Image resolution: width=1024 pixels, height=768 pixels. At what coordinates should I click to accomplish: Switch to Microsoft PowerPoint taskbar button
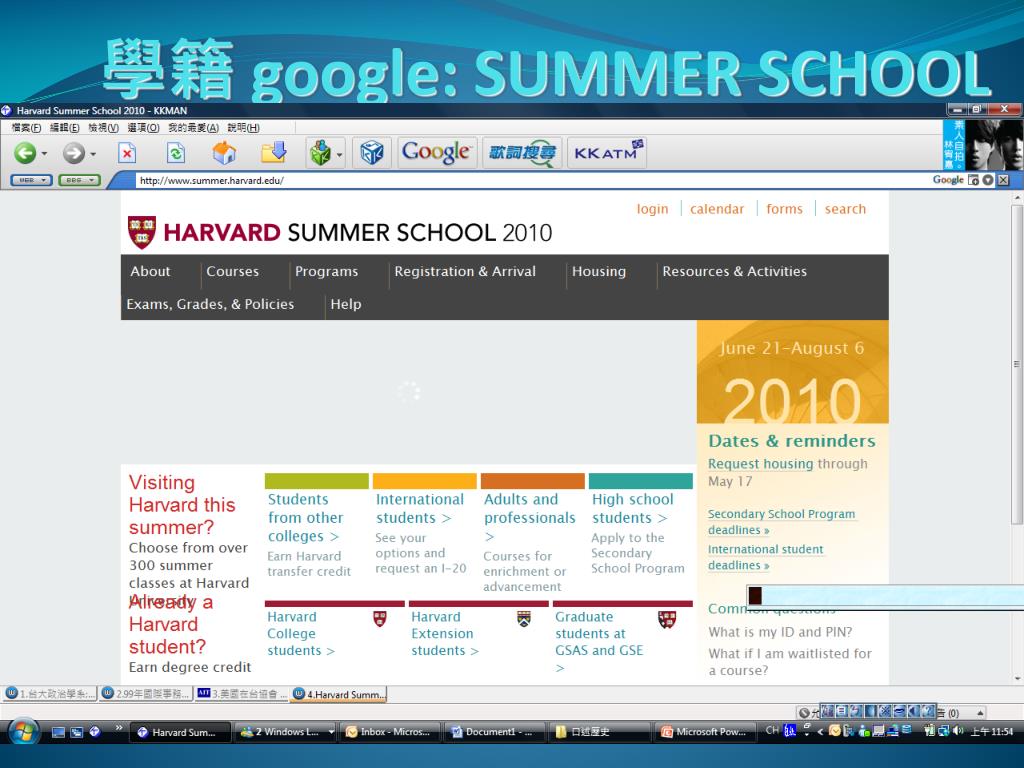tap(705, 732)
